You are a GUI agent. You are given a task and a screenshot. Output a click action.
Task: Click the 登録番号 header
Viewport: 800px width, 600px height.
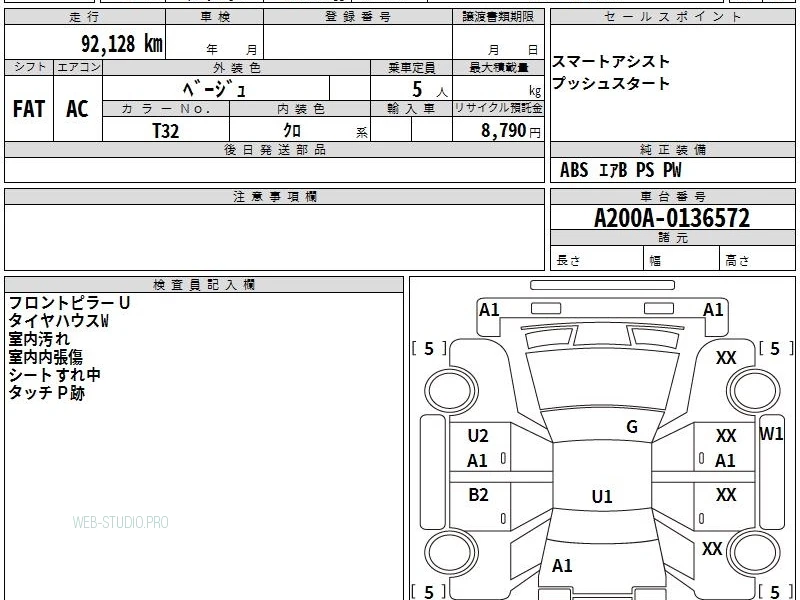pos(358,17)
